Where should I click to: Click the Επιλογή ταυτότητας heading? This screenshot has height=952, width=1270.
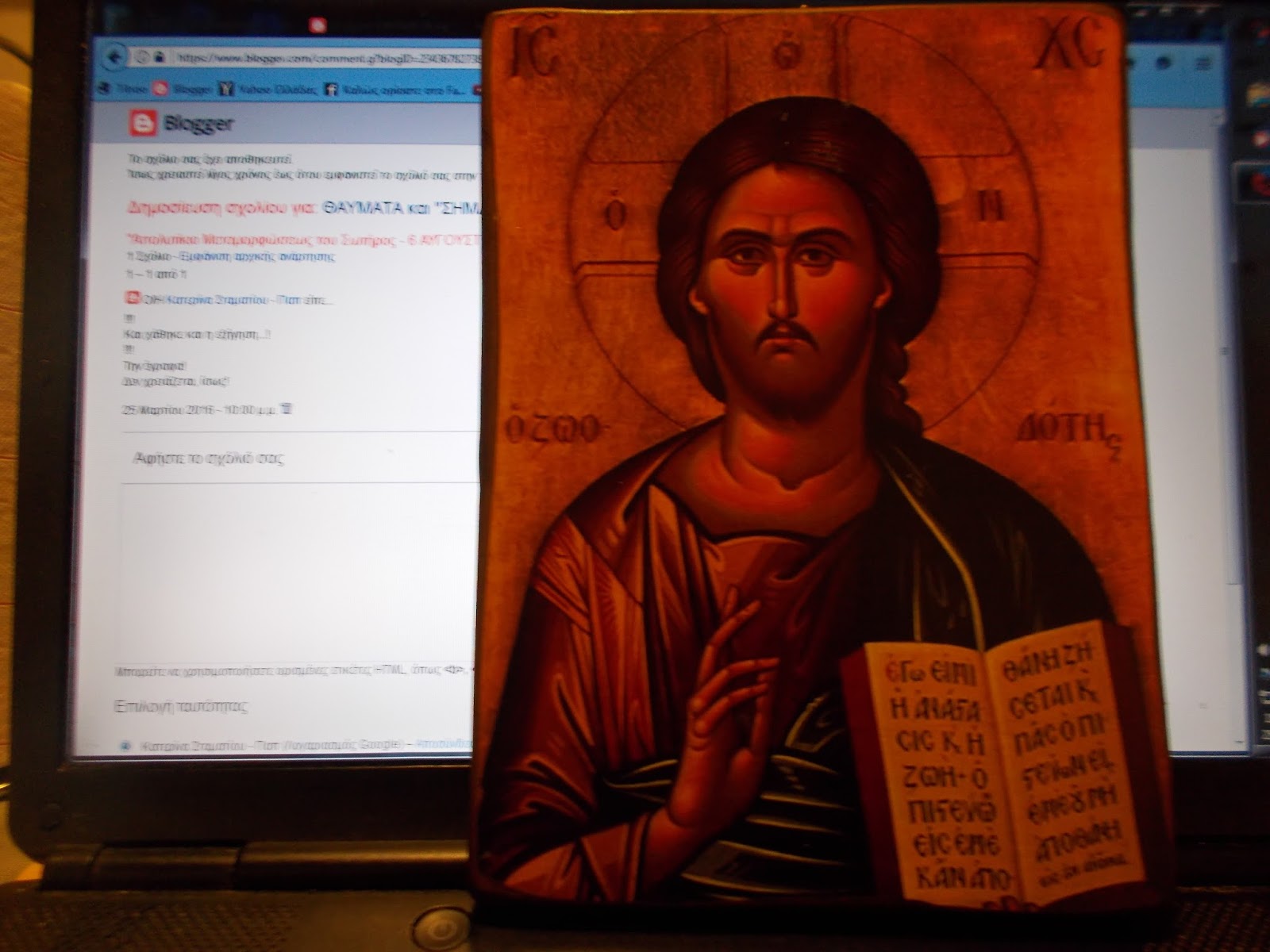click(182, 705)
